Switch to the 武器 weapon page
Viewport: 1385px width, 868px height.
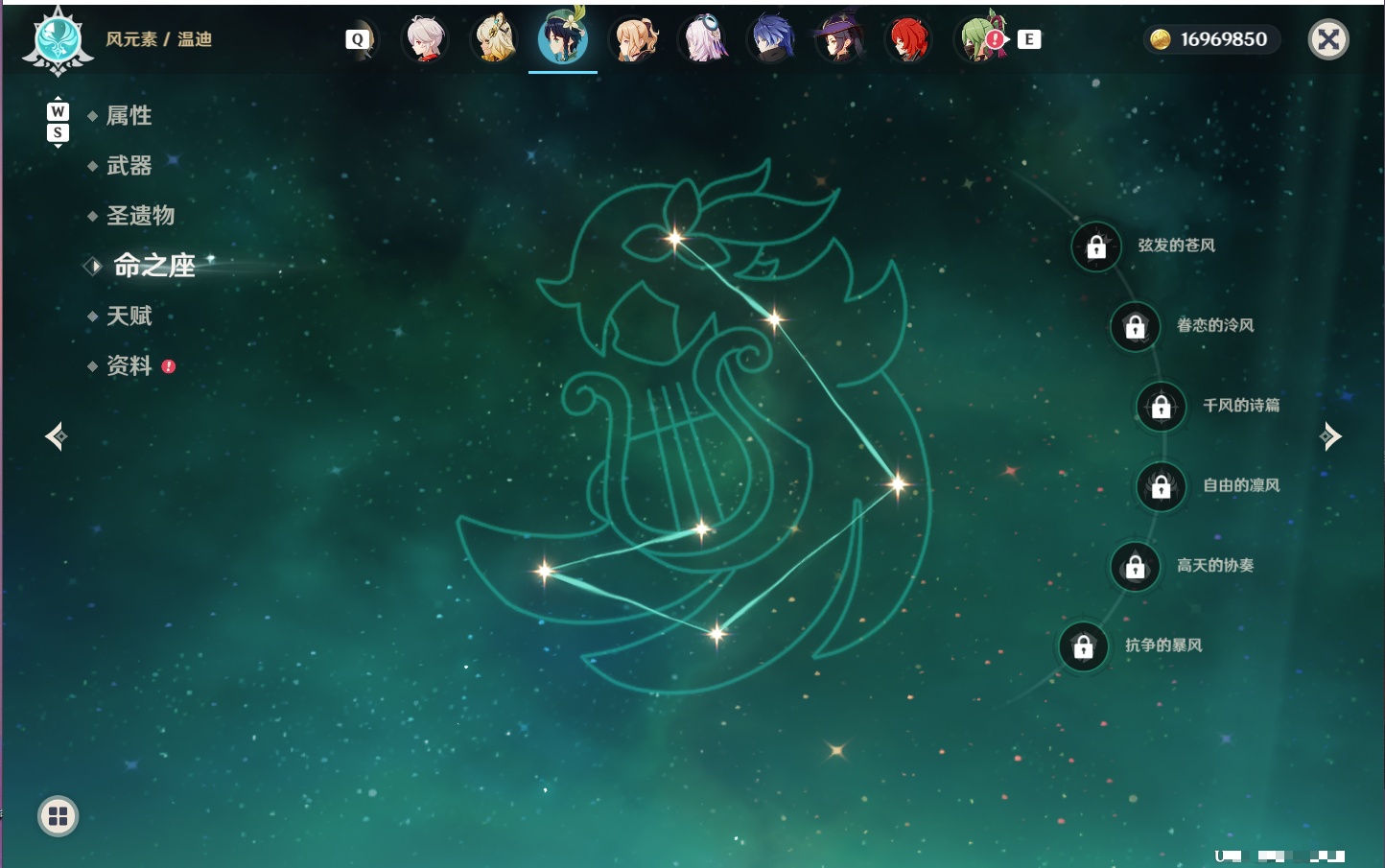pos(129,166)
